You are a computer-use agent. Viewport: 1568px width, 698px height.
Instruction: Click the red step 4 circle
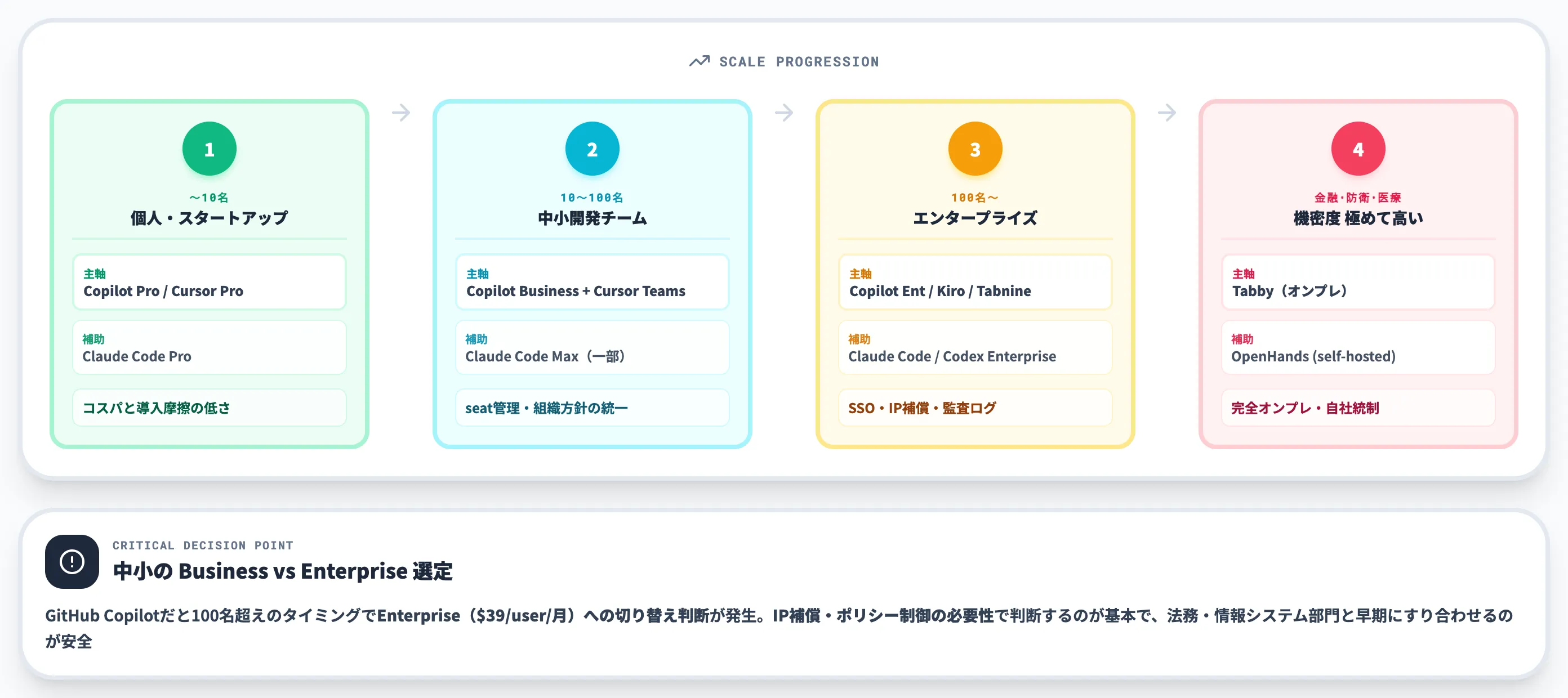pos(1358,149)
